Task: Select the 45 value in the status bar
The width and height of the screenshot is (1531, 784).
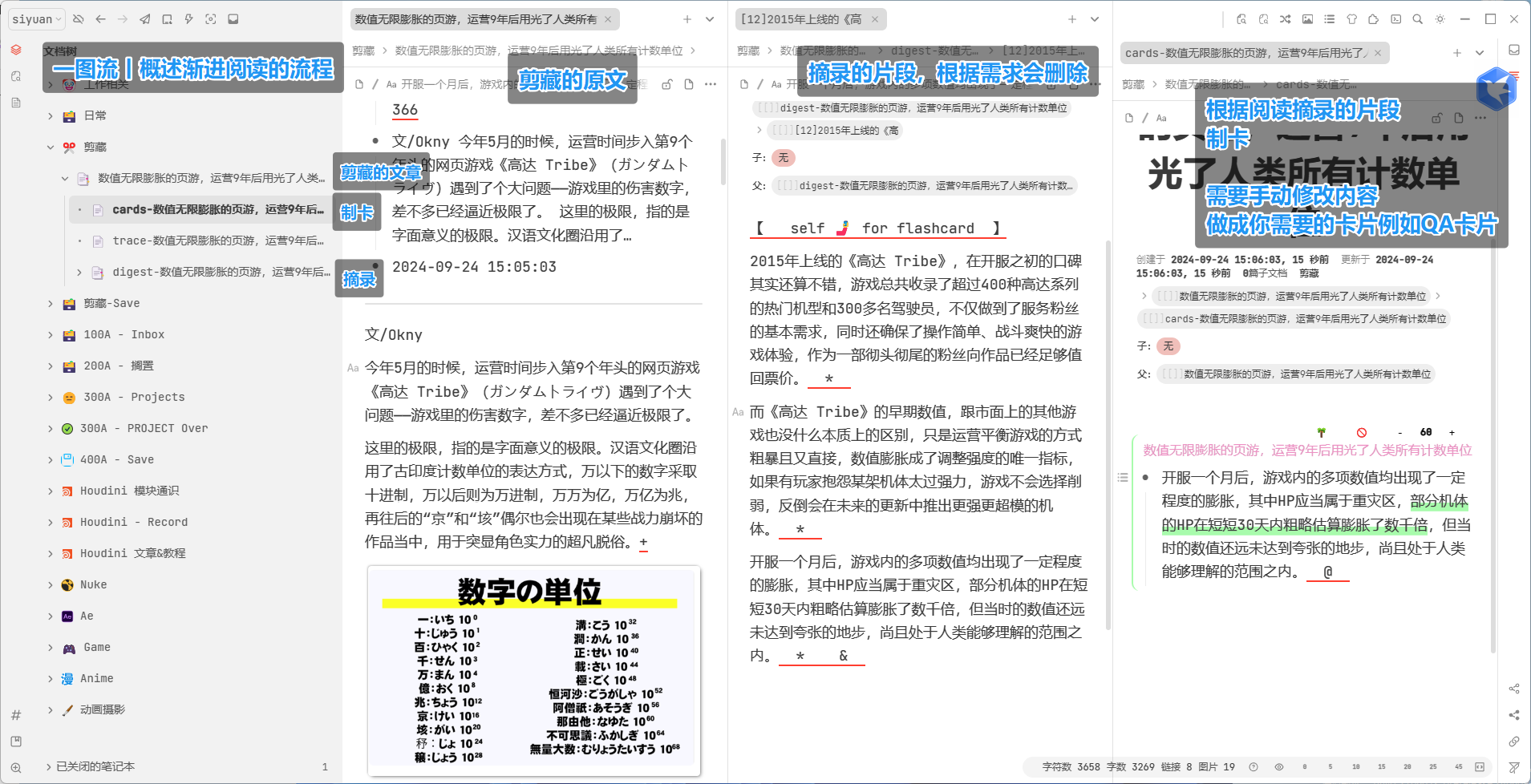Action: (1458, 767)
